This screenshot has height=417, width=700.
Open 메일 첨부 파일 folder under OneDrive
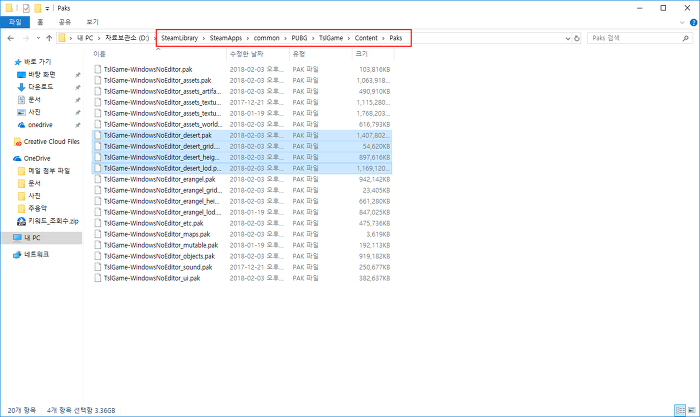point(49,171)
